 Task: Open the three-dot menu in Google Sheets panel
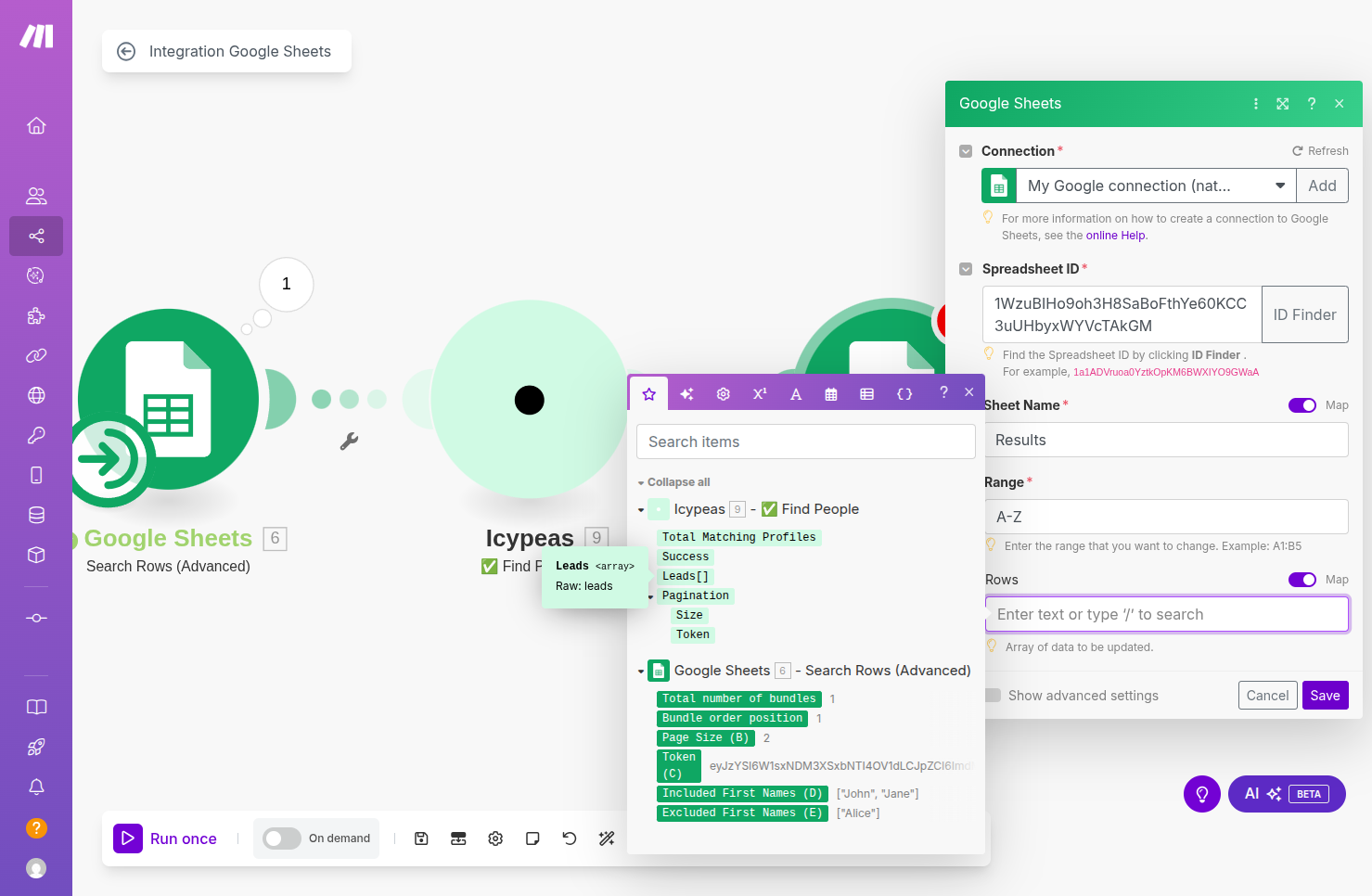(x=1256, y=104)
